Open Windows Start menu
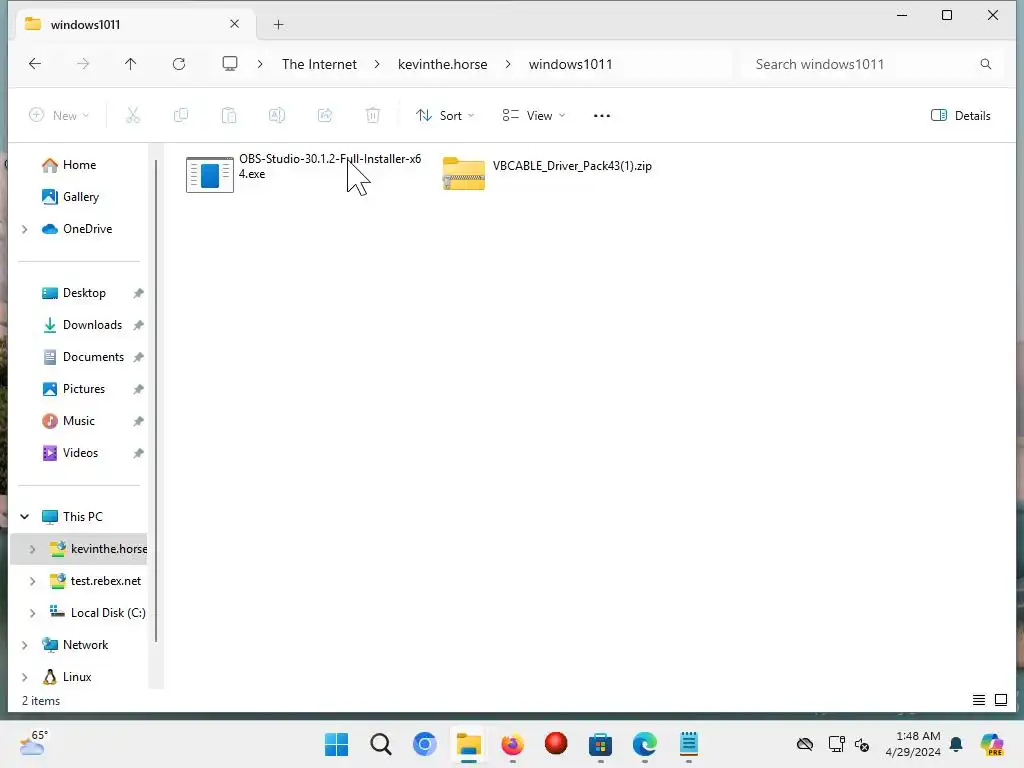Viewport: 1024px width, 768px height. coord(336,744)
